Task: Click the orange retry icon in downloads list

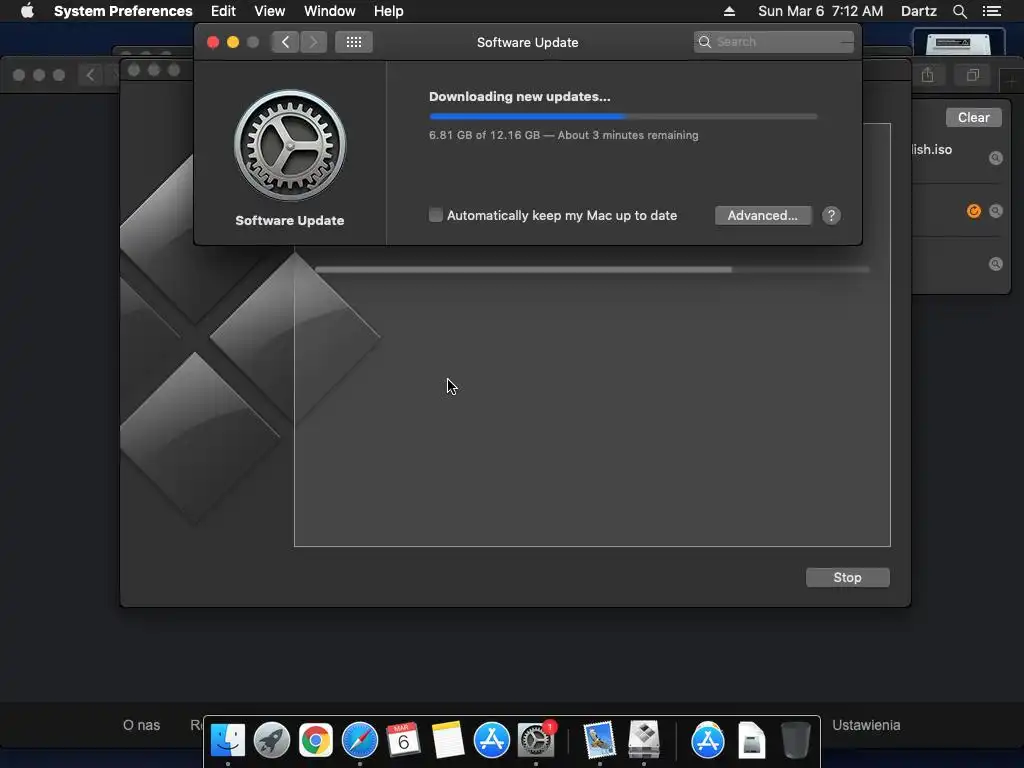Action: pos(973,211)
